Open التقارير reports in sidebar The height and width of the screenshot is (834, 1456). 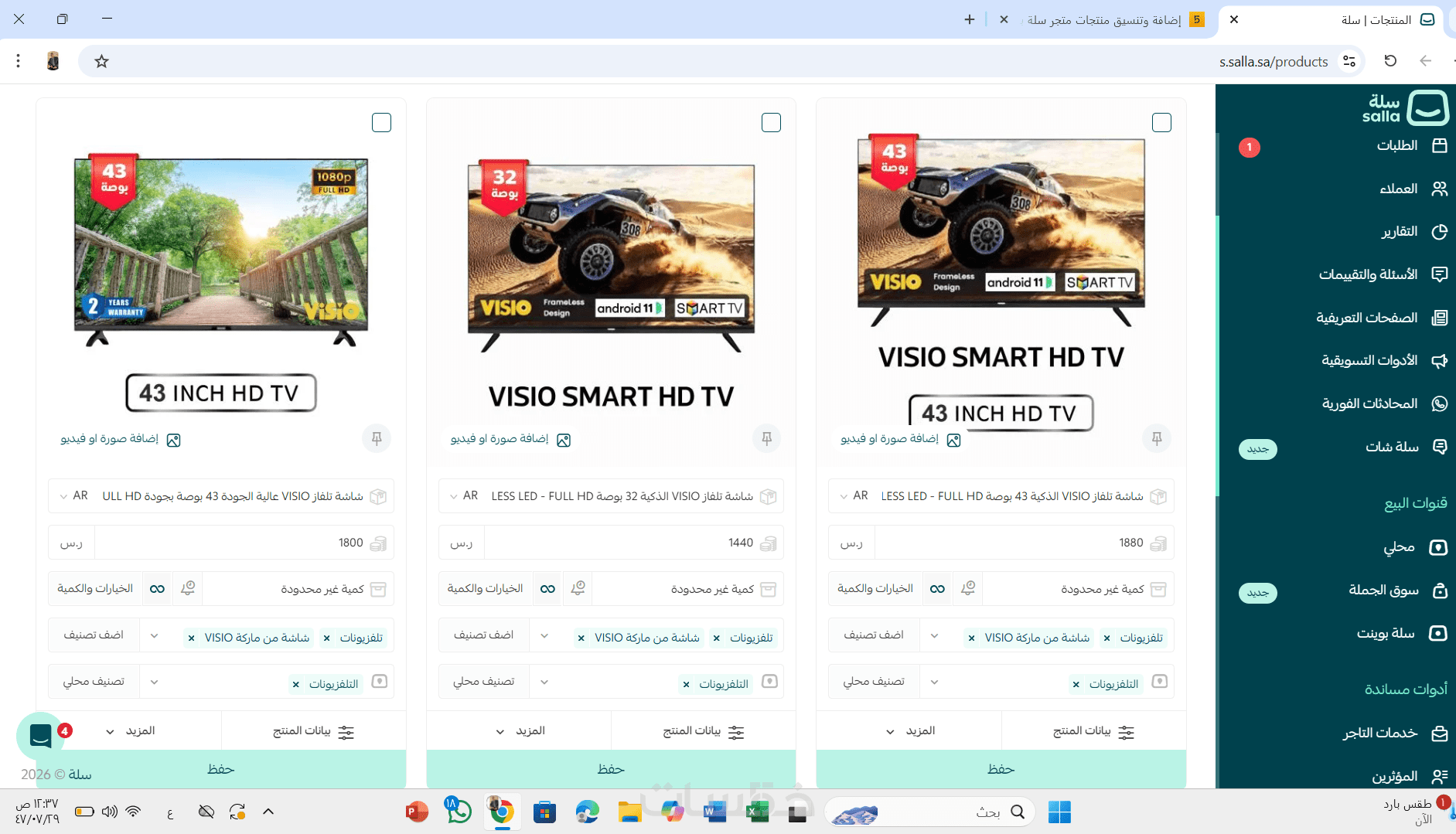click(x=1414, y=232)
